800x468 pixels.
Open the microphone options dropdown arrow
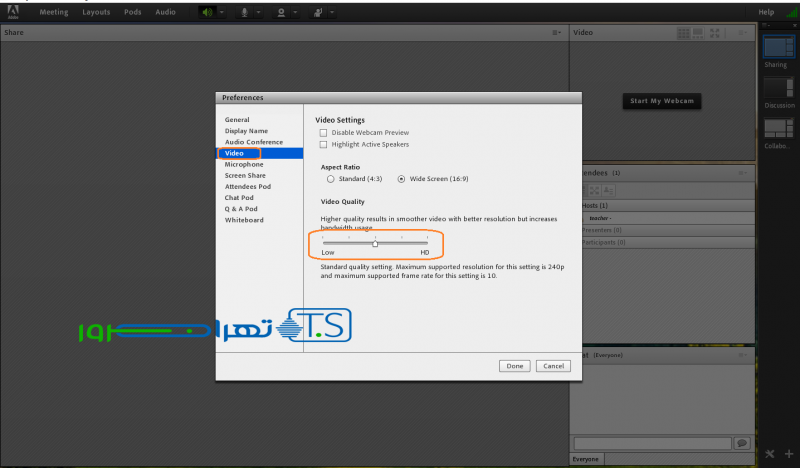click(x=259, y=13)
